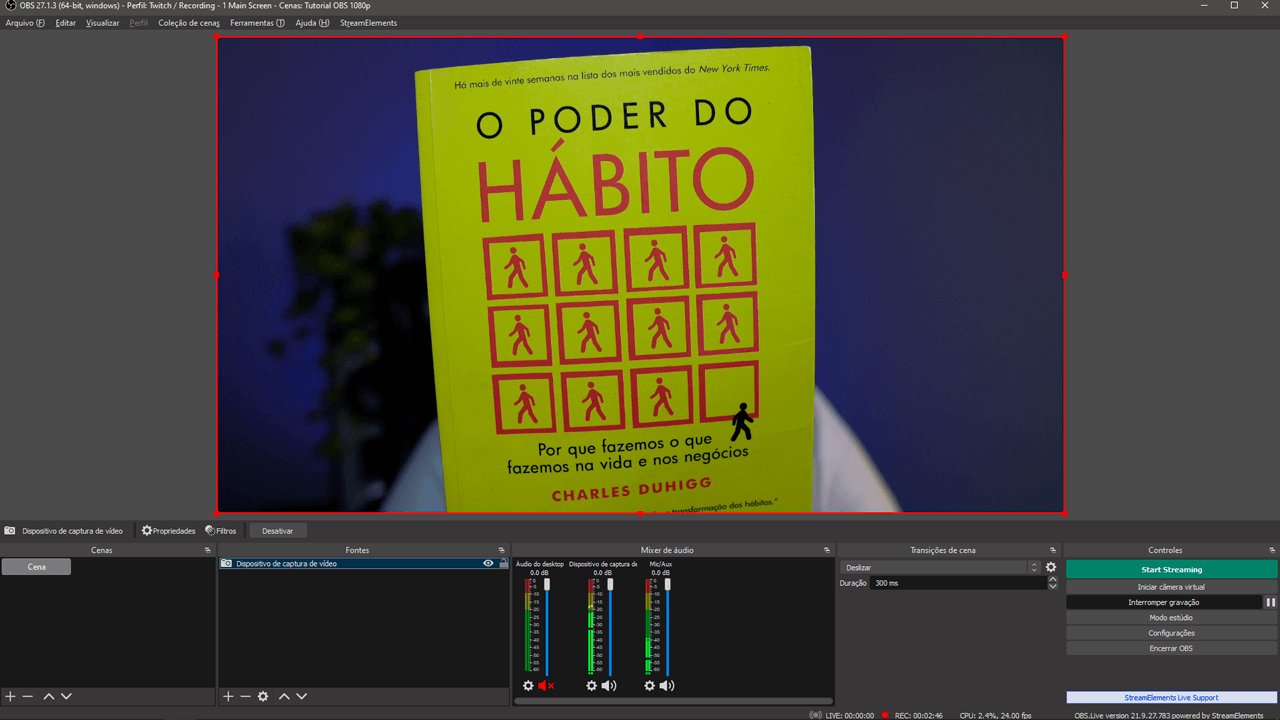Open the Áudio do desktop settings gear
This screenshot has height=720, width=1280.
pyautogui.click(x=529, y=686)
